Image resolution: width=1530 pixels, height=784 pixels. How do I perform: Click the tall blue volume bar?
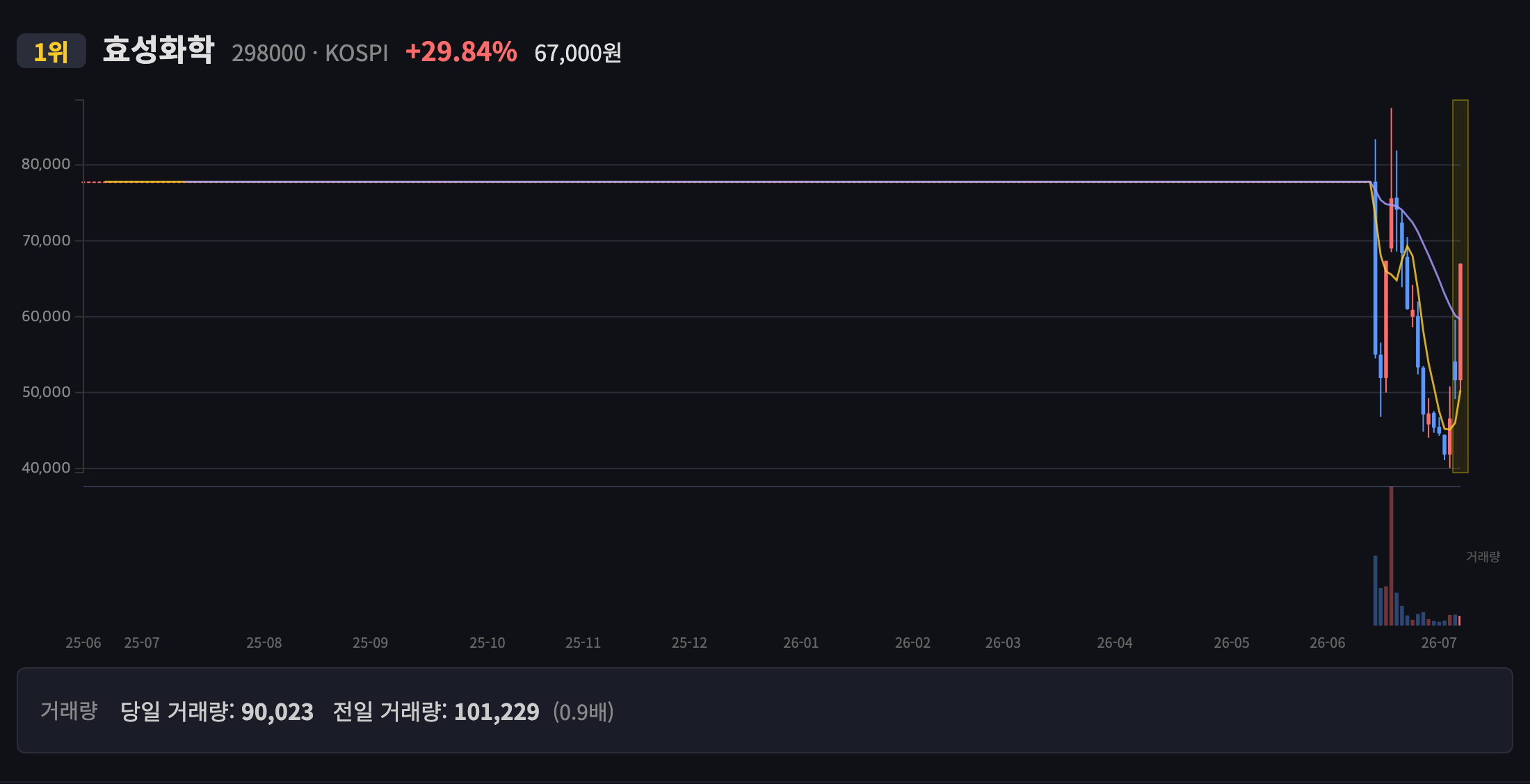[1376, 591]
